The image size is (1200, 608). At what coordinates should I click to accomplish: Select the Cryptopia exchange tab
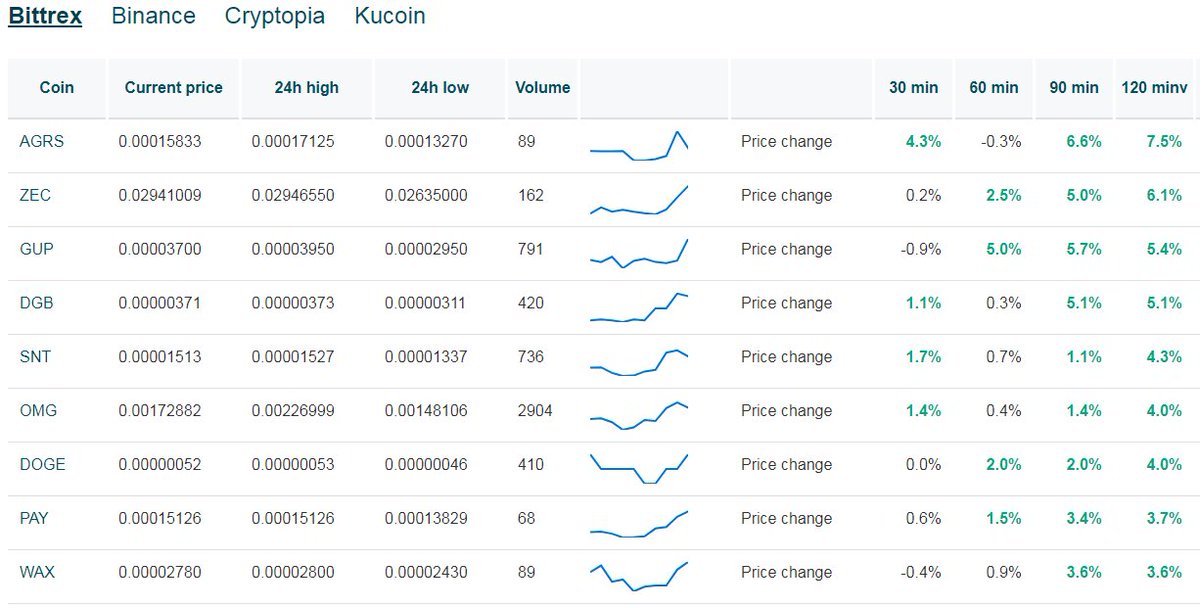[275, 16]
